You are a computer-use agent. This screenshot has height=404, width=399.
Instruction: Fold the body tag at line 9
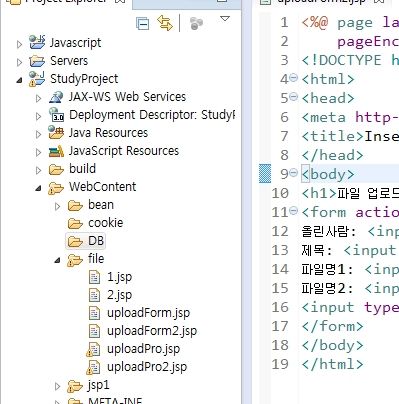(293, 173)
